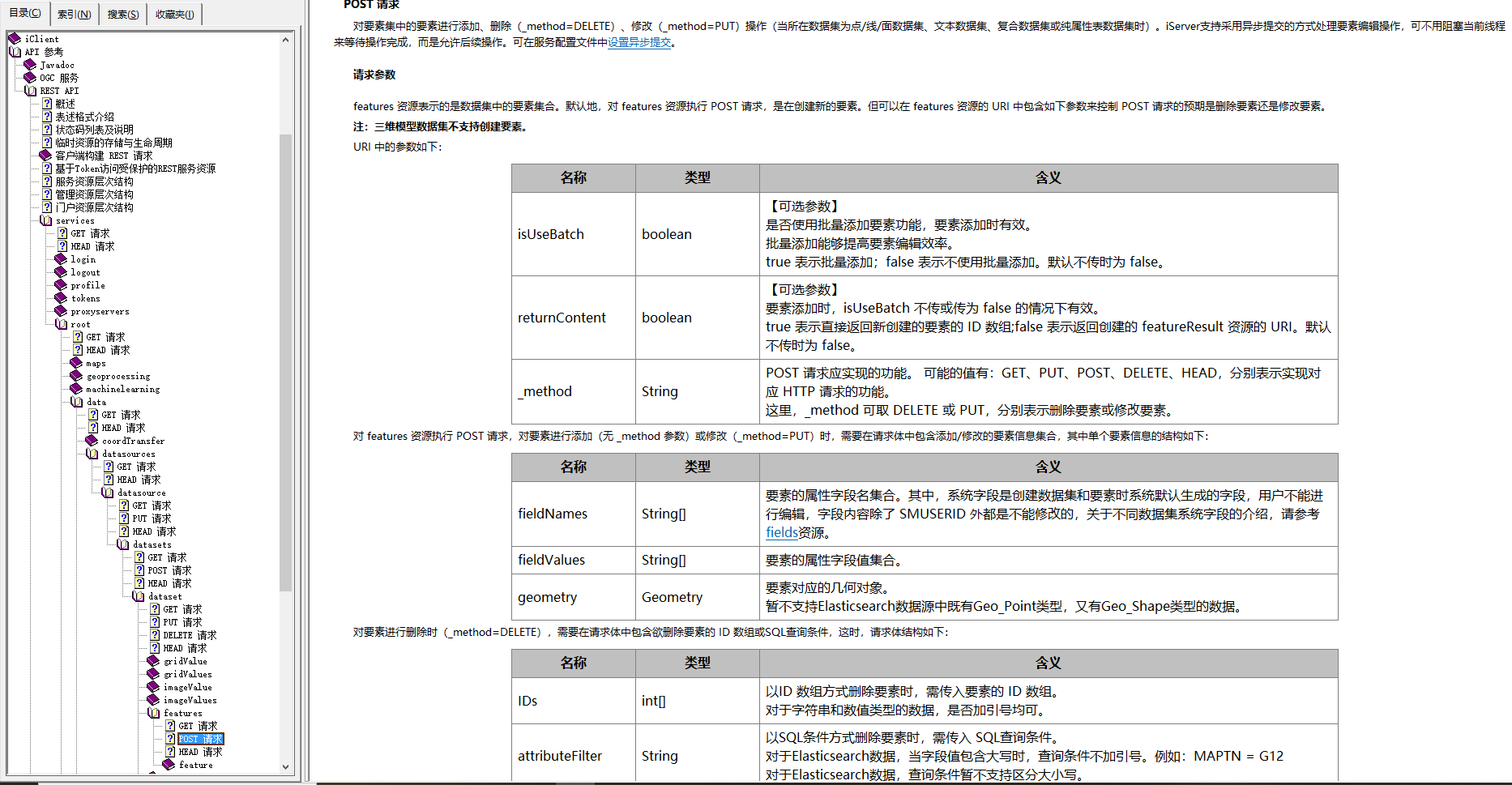Click the open book icon beside datasources
Image resolution: width=1512 pixels, height=785 pixels.
tap(92, 454)
